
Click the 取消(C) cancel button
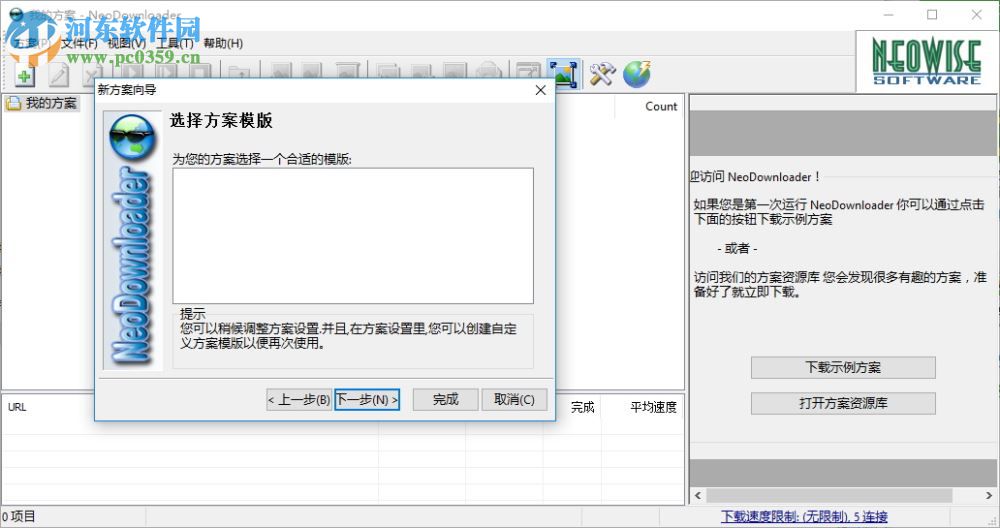pos(514,400)
